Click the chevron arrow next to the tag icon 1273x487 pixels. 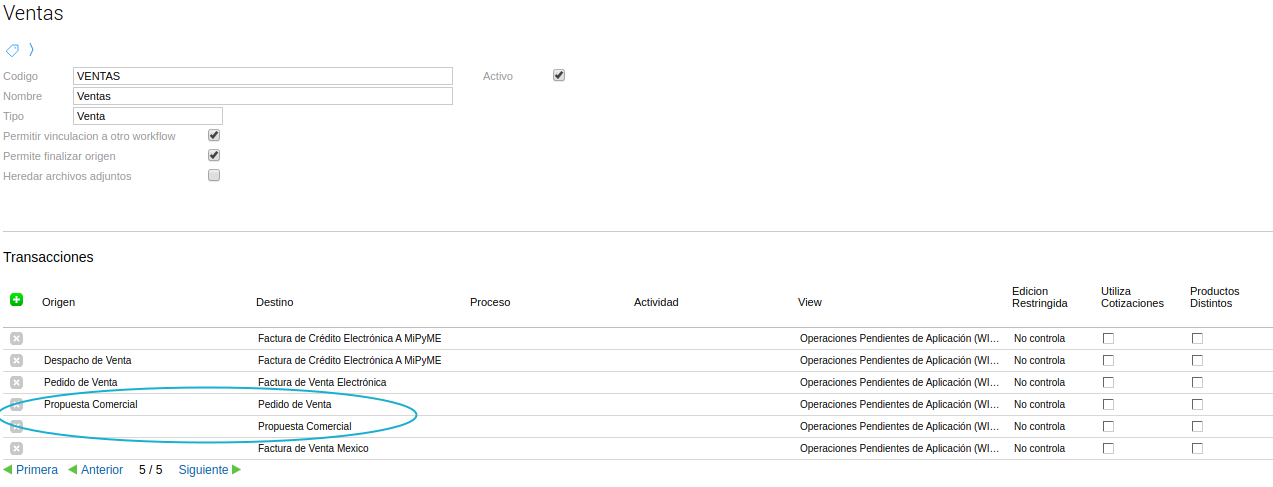[x=31, y=49]
